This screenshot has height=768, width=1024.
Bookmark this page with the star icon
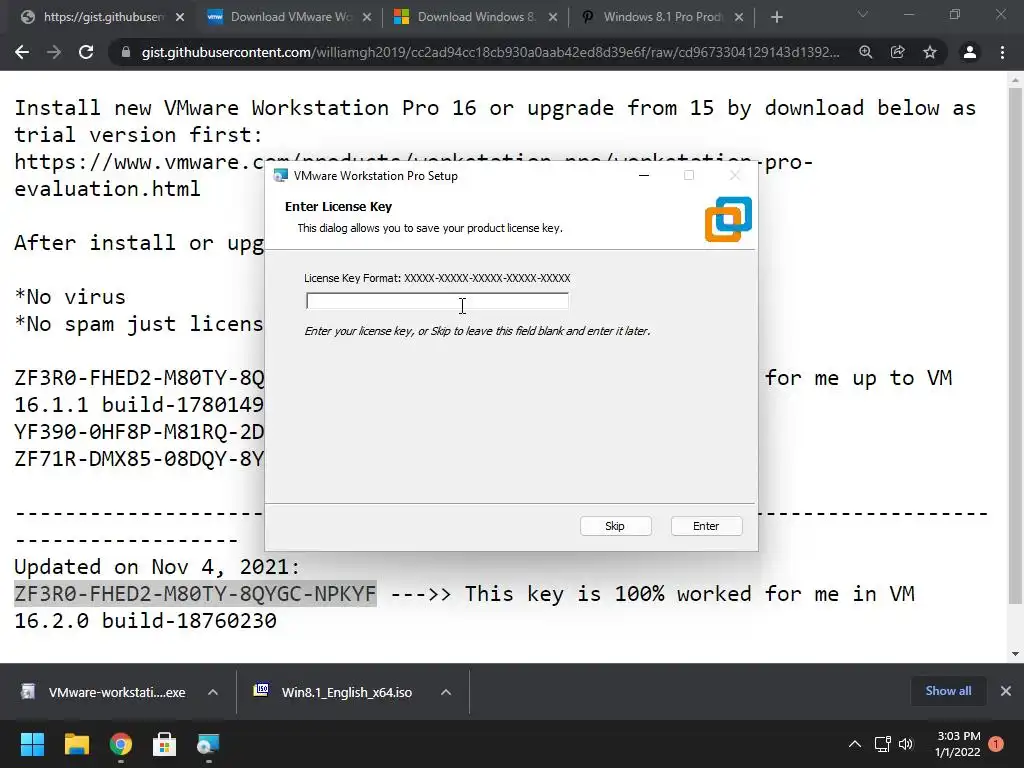[x=930, y=52]
